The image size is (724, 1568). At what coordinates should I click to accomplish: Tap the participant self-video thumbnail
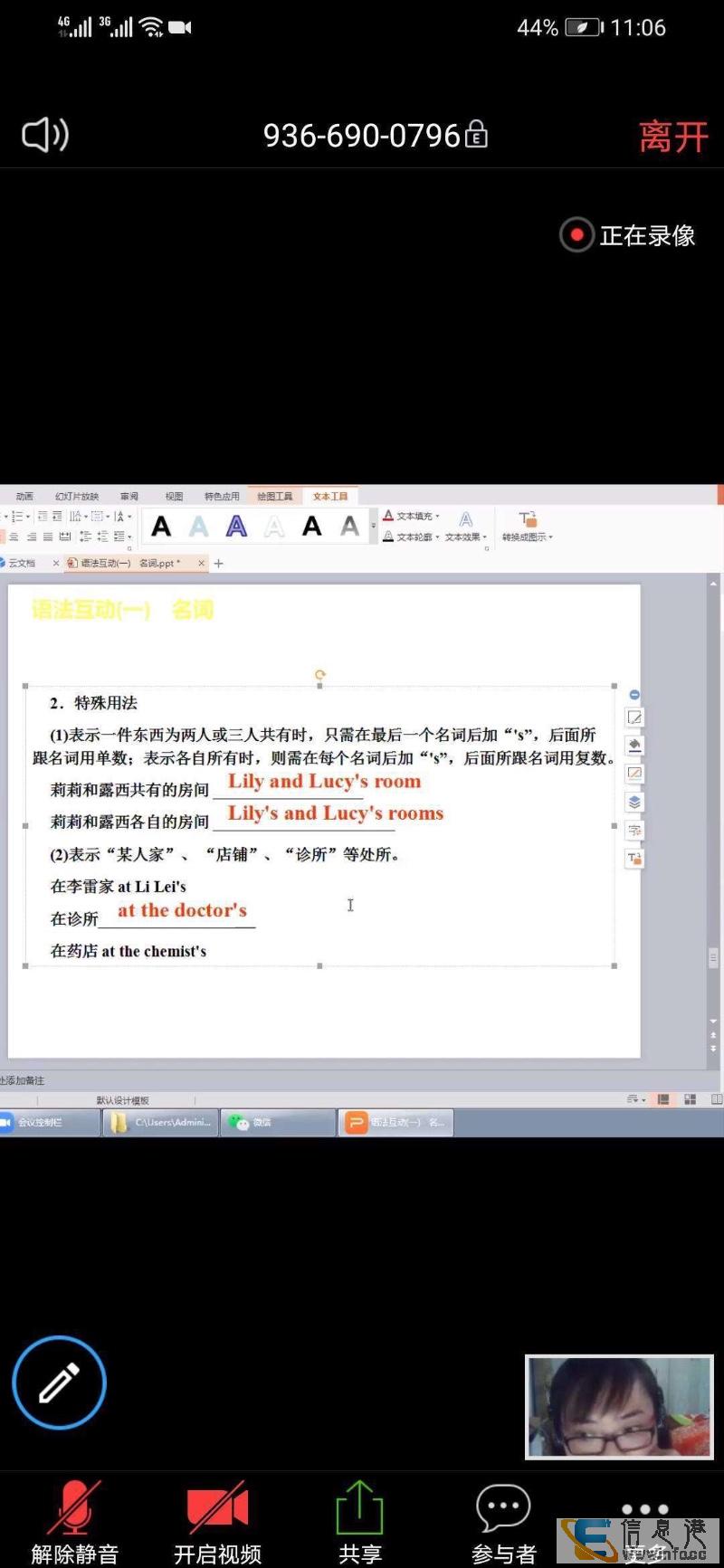[x=619, y=1406]
